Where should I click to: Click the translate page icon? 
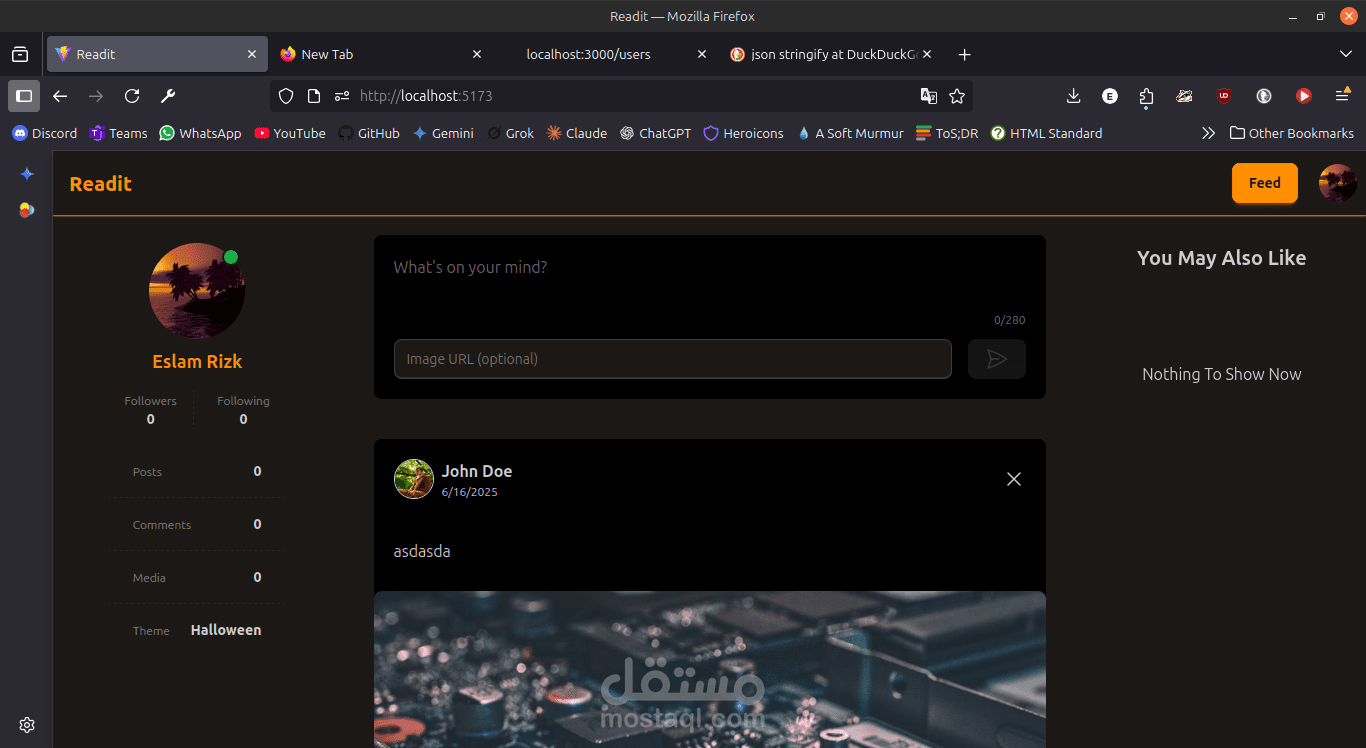(x=929, y=96)
